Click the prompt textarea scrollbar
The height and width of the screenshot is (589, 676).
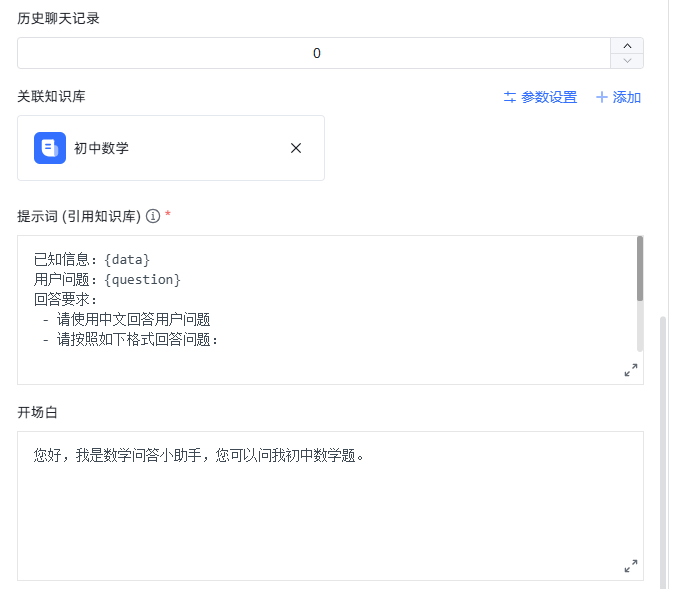(639, 268)
